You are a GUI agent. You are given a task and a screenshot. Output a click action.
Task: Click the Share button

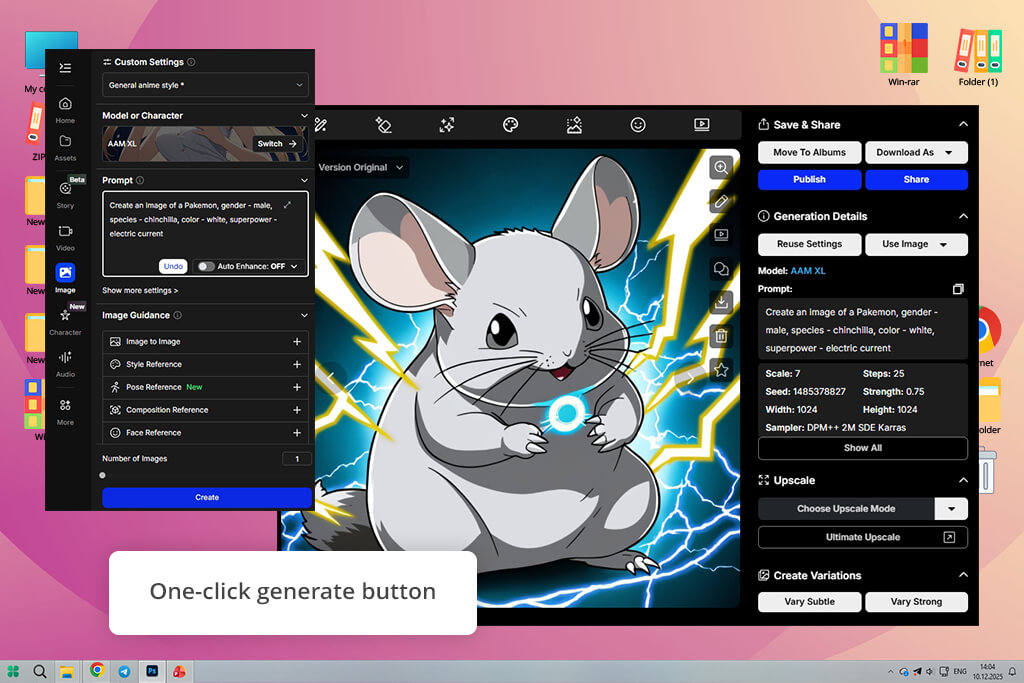[916, 180]
